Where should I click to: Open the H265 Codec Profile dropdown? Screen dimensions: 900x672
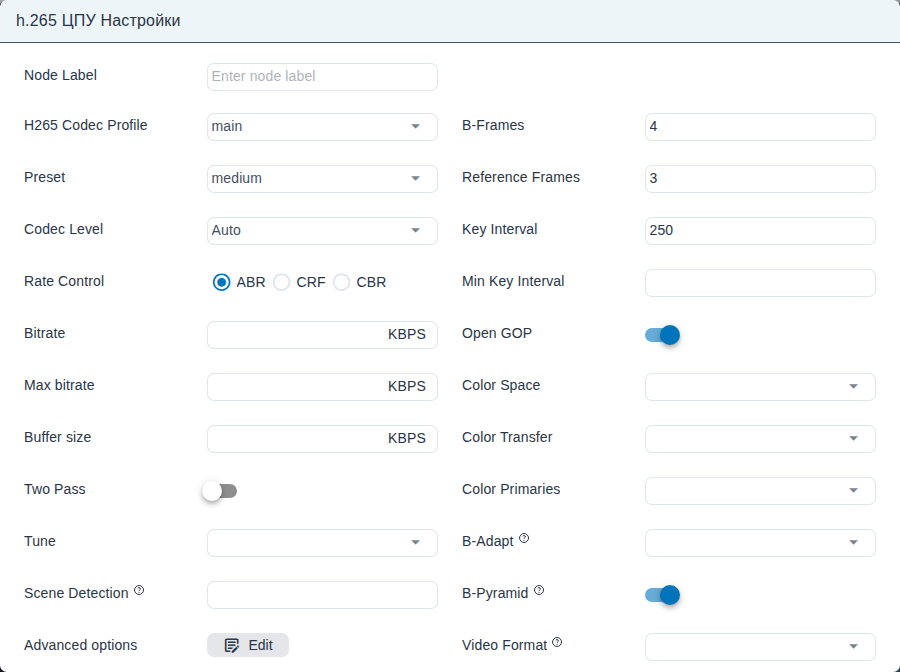[322, 126]
